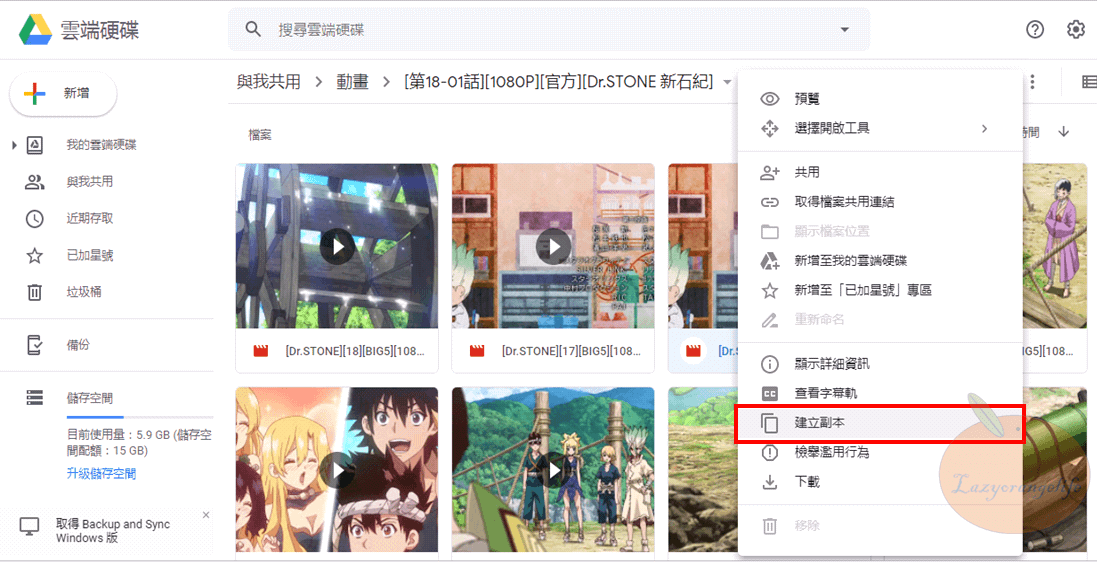
Task: Open the search options dropdown arrow
Action: (x=845, y=30)
